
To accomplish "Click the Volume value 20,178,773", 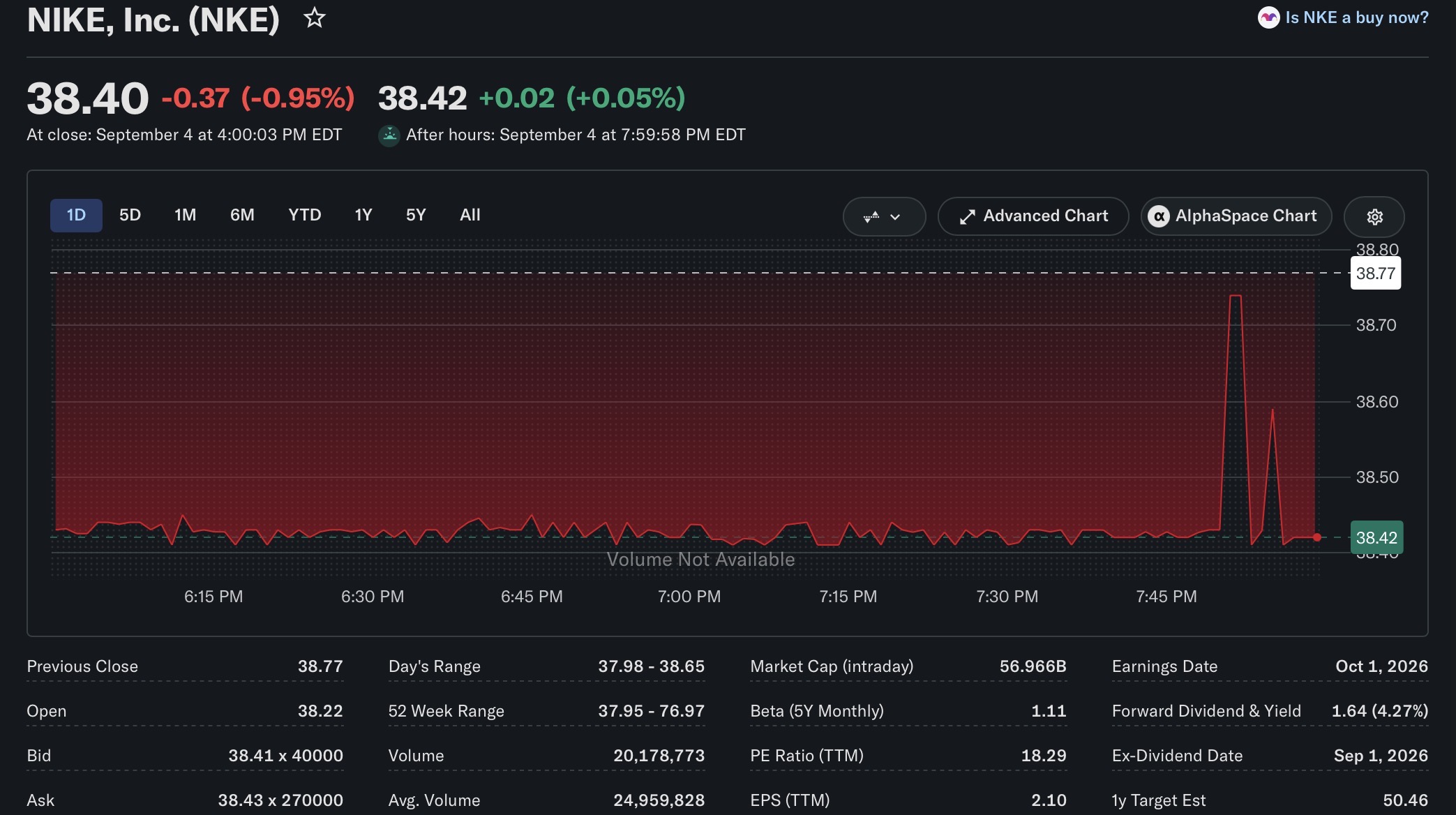I will [x=659, y=756].
